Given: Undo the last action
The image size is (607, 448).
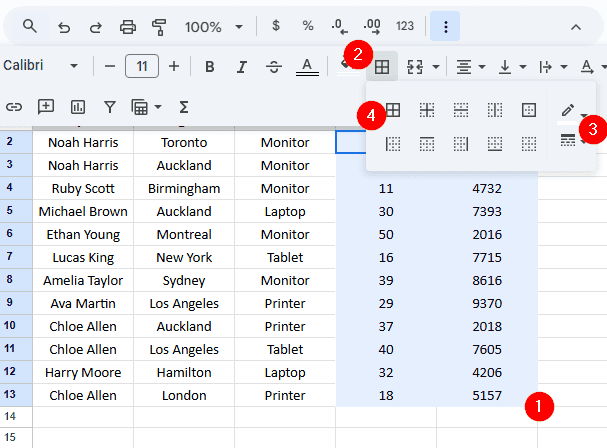Looking at the screenshot, I should click(64, 27).
